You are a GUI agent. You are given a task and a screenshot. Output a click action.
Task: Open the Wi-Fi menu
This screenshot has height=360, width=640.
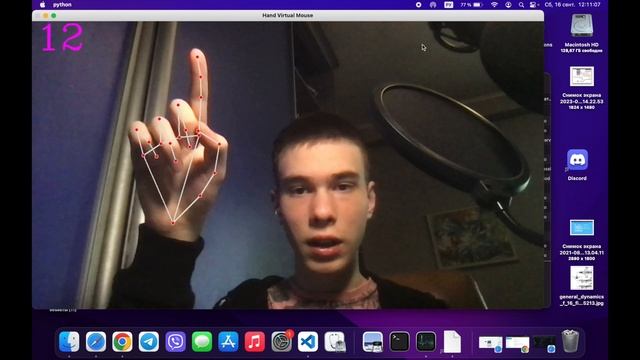click(494, 4)
